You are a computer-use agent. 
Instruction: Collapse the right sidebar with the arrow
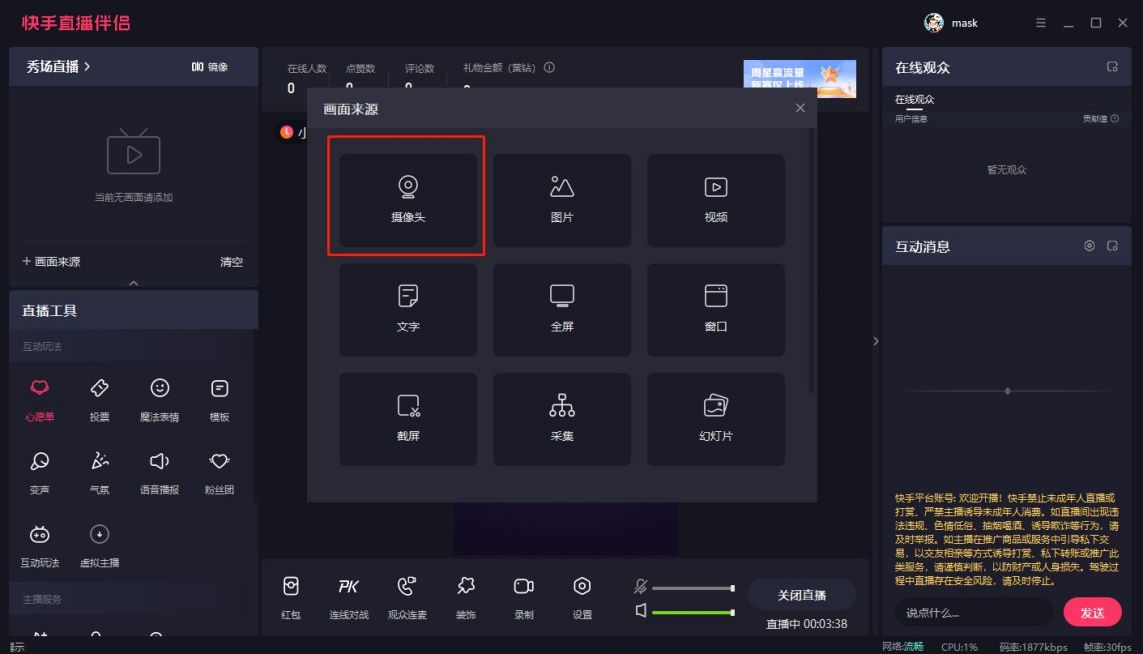(x=875, y=341)
